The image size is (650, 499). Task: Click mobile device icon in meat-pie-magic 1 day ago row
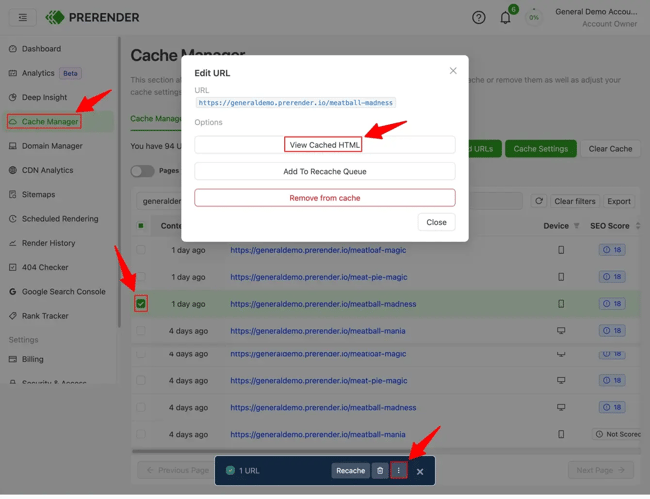coord(561,277)
